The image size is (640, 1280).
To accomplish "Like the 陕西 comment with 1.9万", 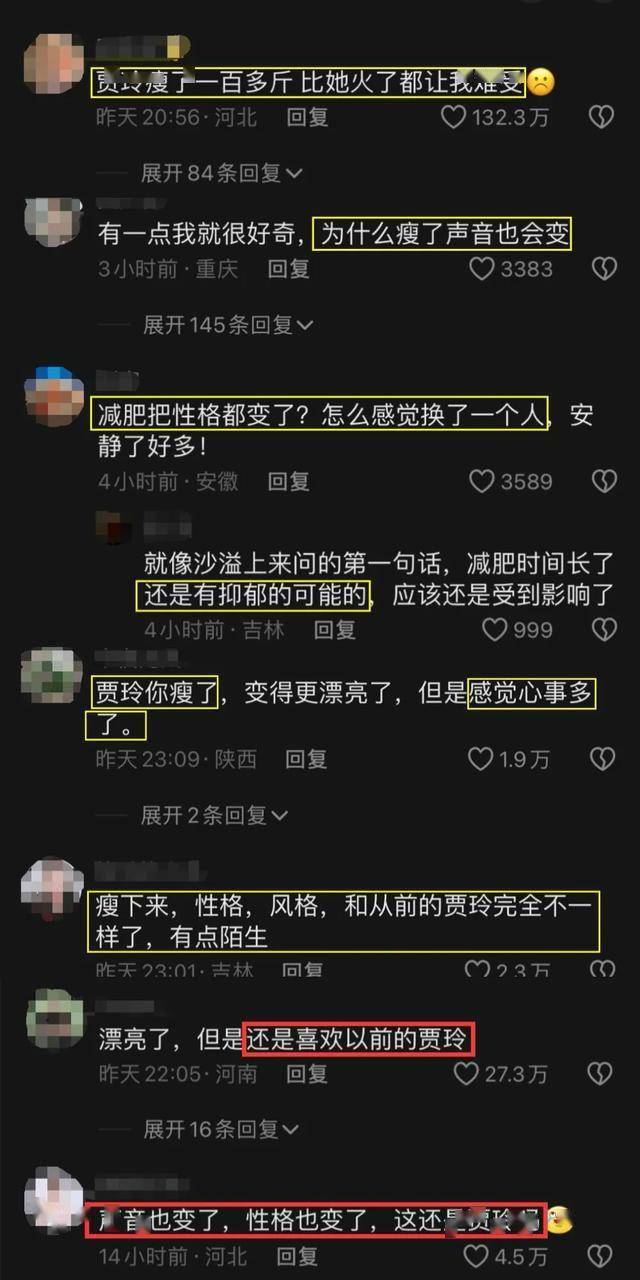I will click(x=481, y=759).
